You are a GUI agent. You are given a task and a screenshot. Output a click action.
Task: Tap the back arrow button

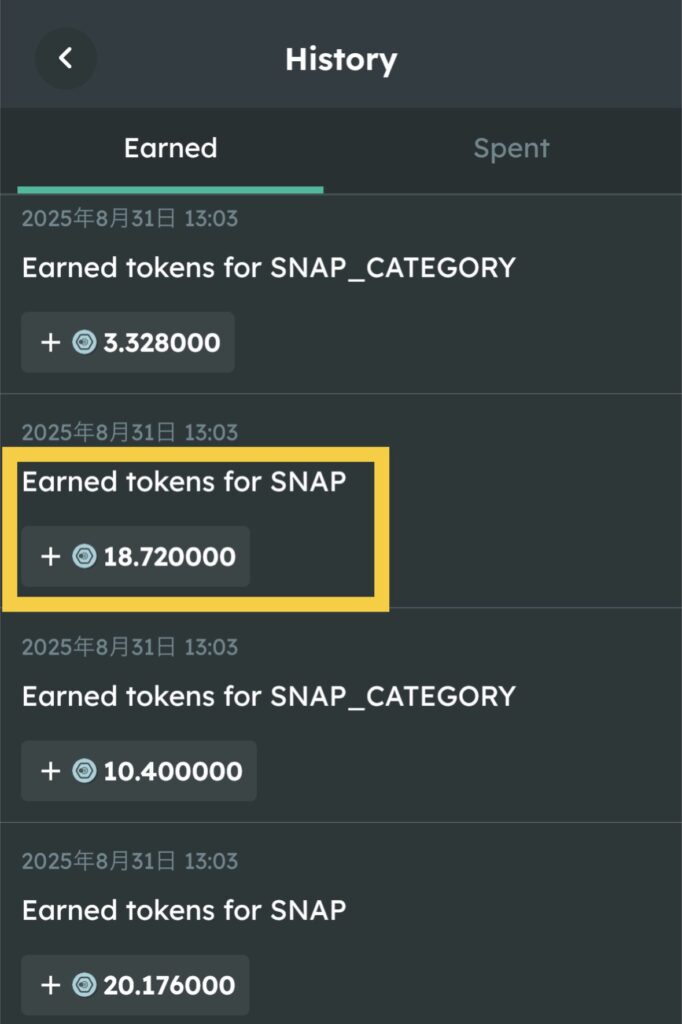tap(66, 58)
